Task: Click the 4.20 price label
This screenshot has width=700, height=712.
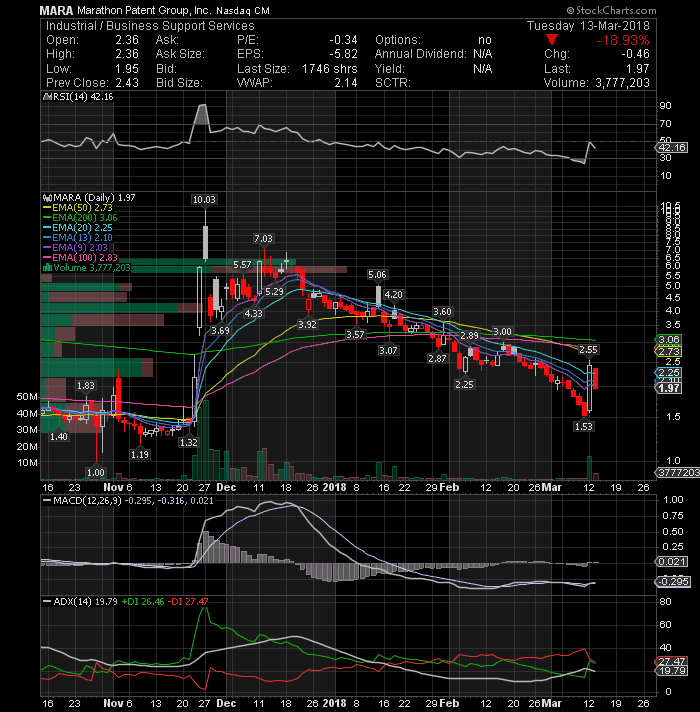Action: pos(394,295)
